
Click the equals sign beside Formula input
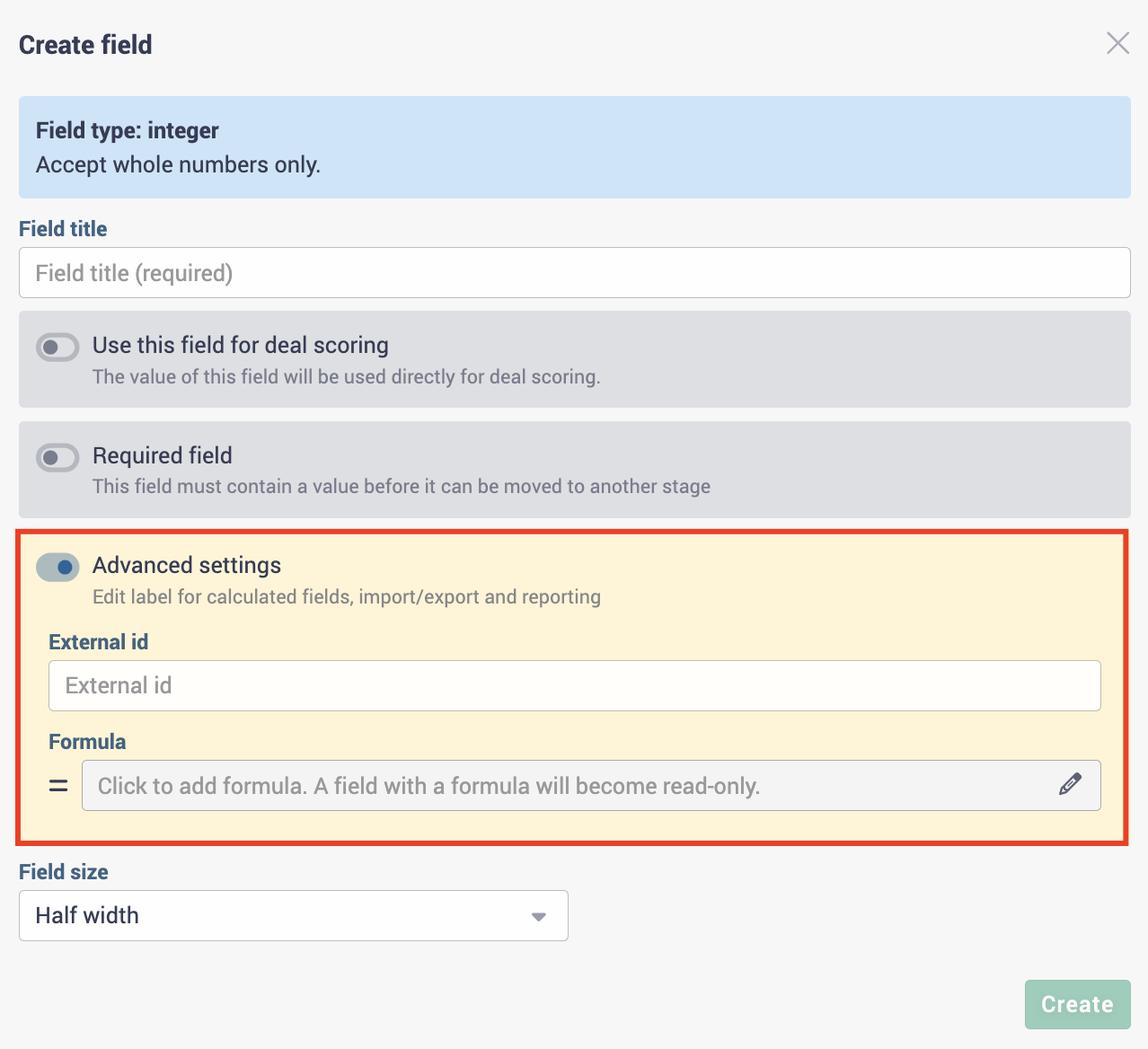pyautogui.click(x=58, y=786)
